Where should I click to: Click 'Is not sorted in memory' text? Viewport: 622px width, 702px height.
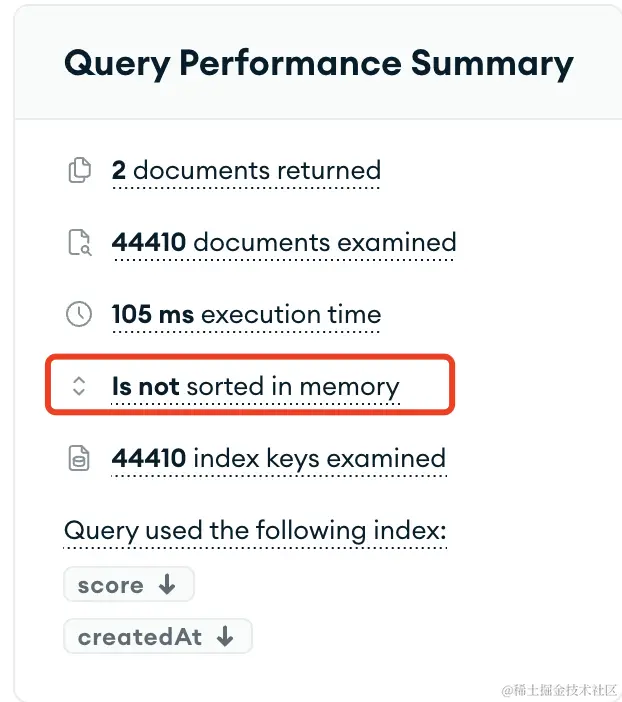tap(255, 387)
